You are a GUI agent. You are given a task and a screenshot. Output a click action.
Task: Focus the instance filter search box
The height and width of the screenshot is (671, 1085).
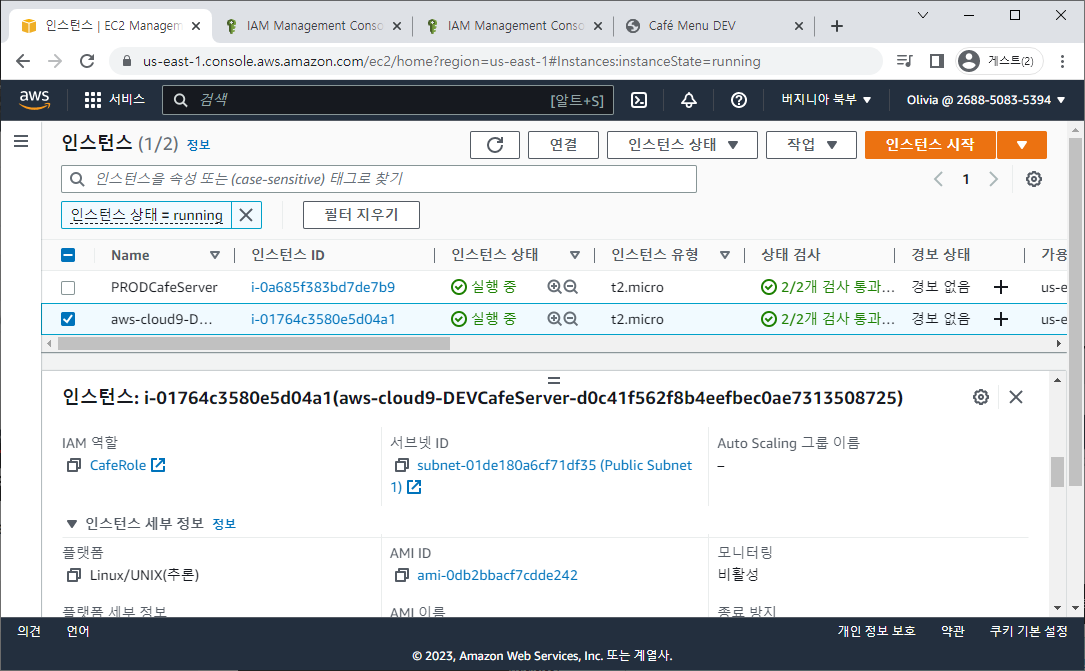coord(379,179)
